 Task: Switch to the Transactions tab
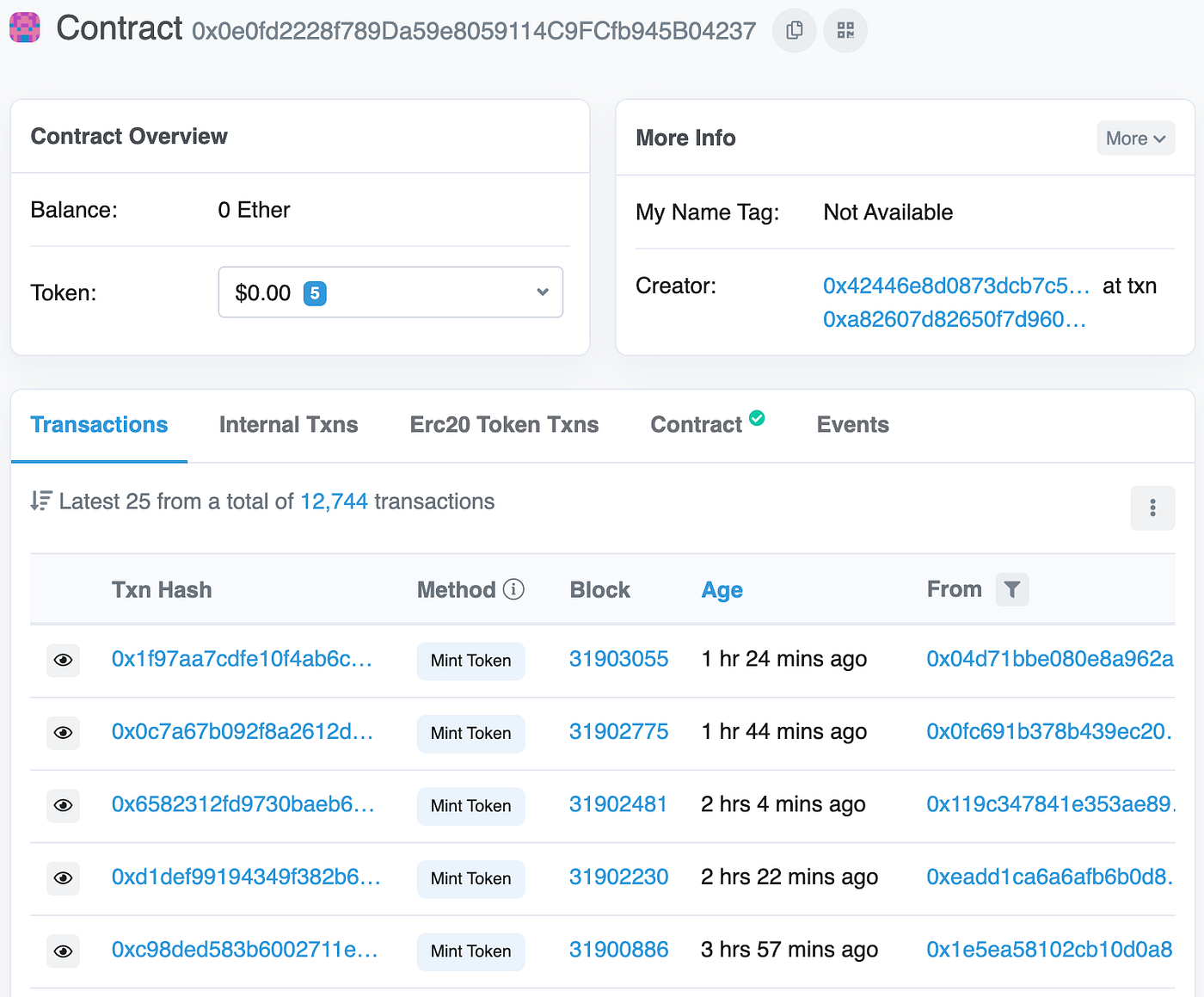point(99,425)
